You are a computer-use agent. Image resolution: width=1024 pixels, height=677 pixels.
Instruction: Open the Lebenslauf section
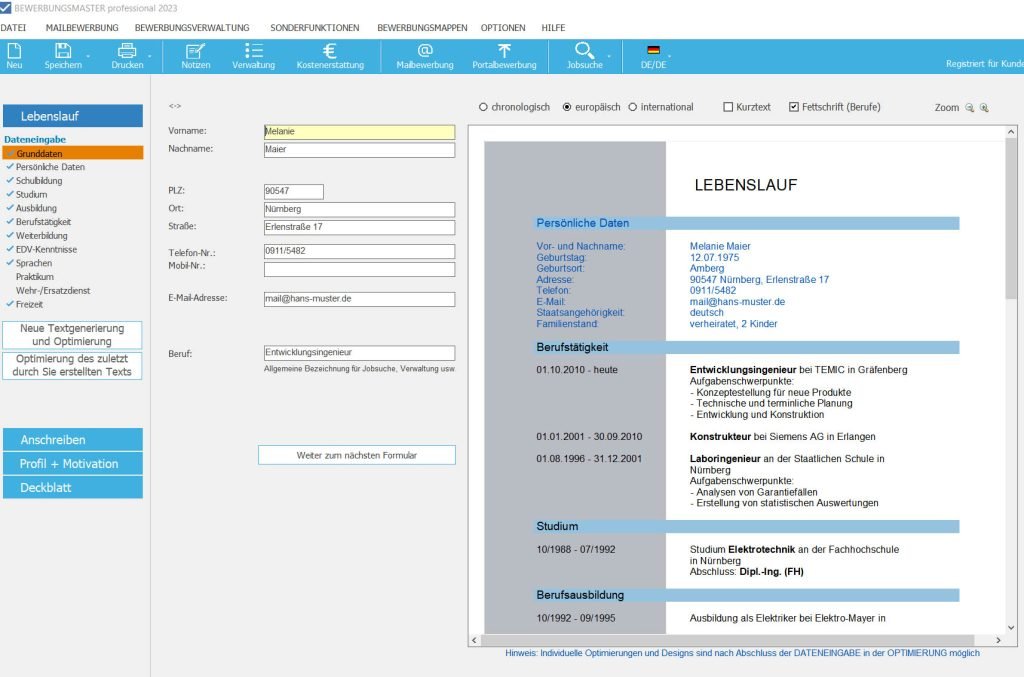72,116
